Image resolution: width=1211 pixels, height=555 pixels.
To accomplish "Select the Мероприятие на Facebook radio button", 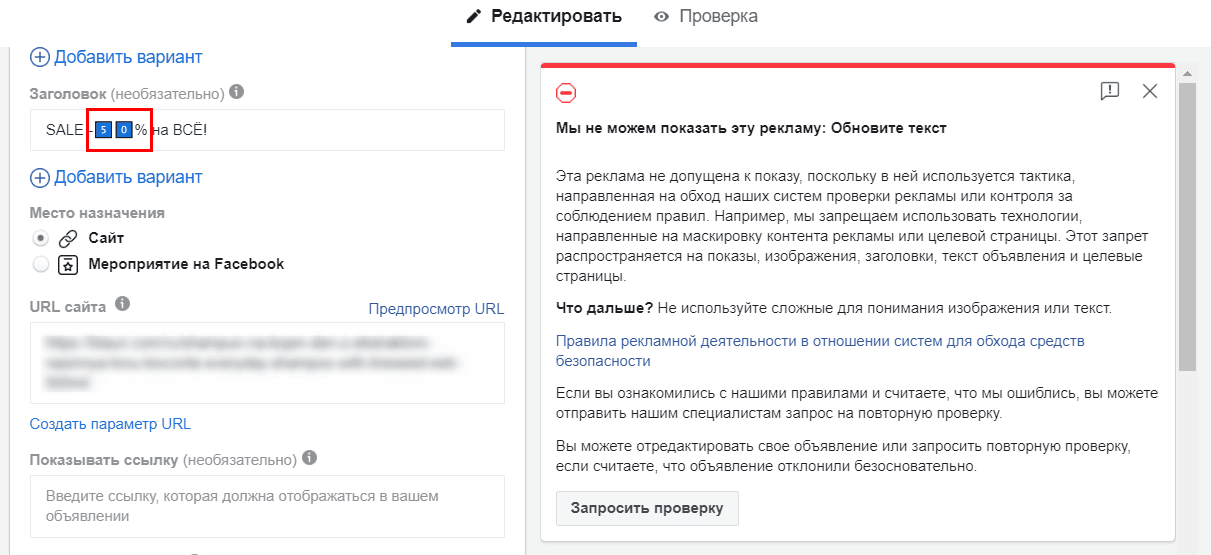I will (41, 265).
